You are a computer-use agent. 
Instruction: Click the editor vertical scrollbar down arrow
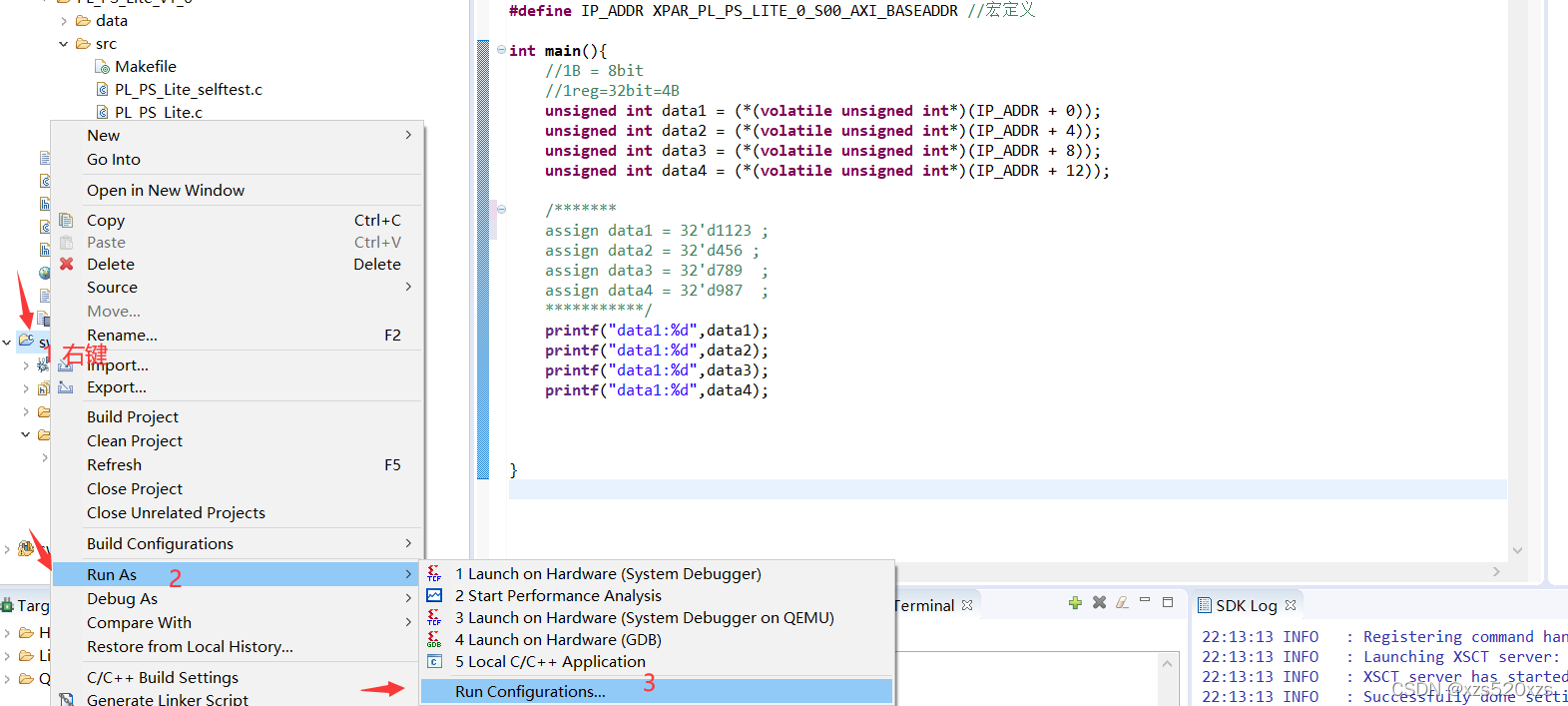(x=1517, y=550)
